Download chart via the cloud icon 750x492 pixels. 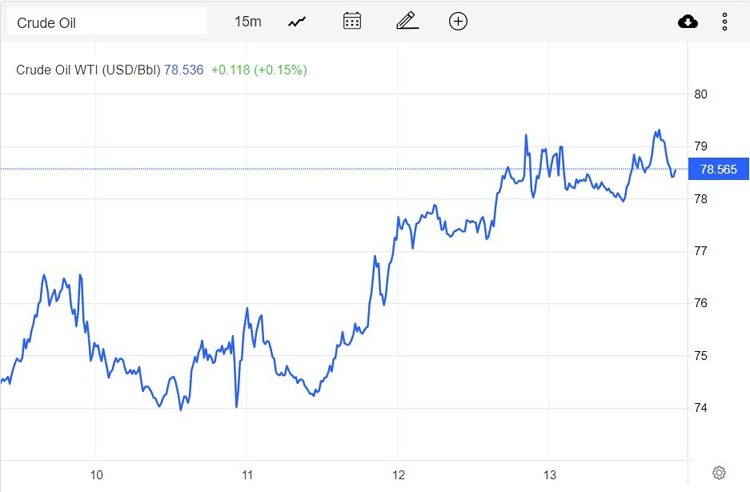click(688, 21)
